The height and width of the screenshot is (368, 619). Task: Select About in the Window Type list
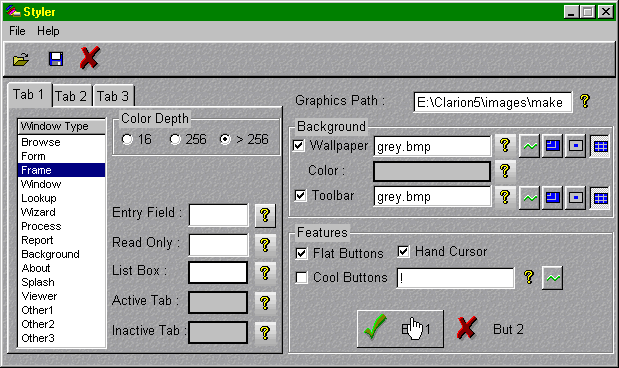click(x=62, y=268)
